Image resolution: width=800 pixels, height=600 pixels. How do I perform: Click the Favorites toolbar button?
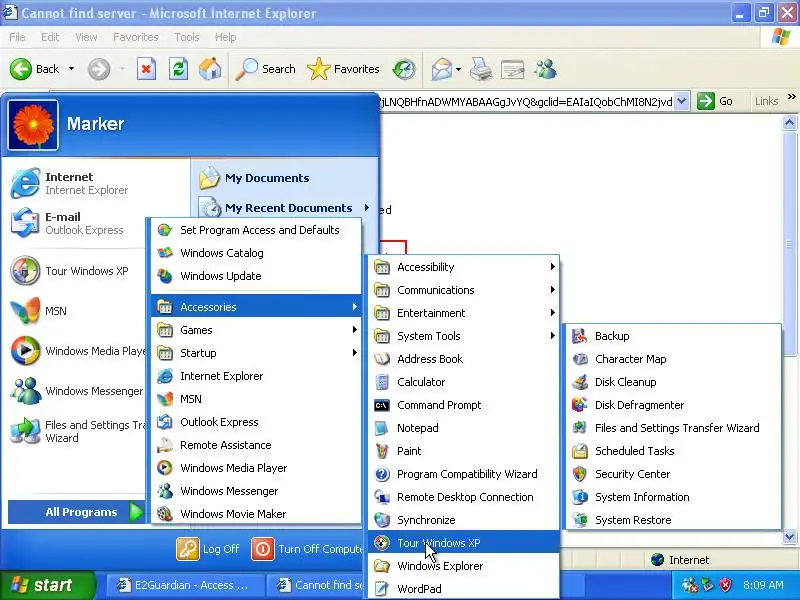[343, 69]
